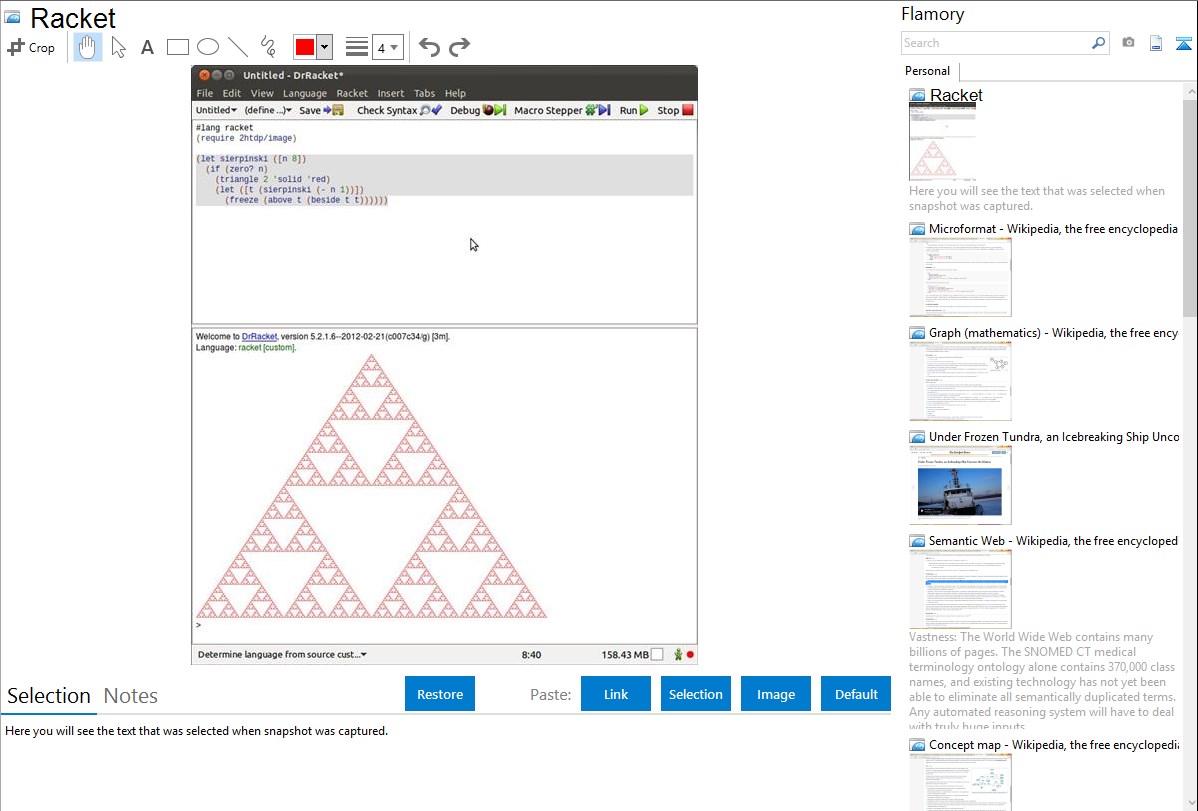
Task: Redo the last undone action
Action: point(459,47)
